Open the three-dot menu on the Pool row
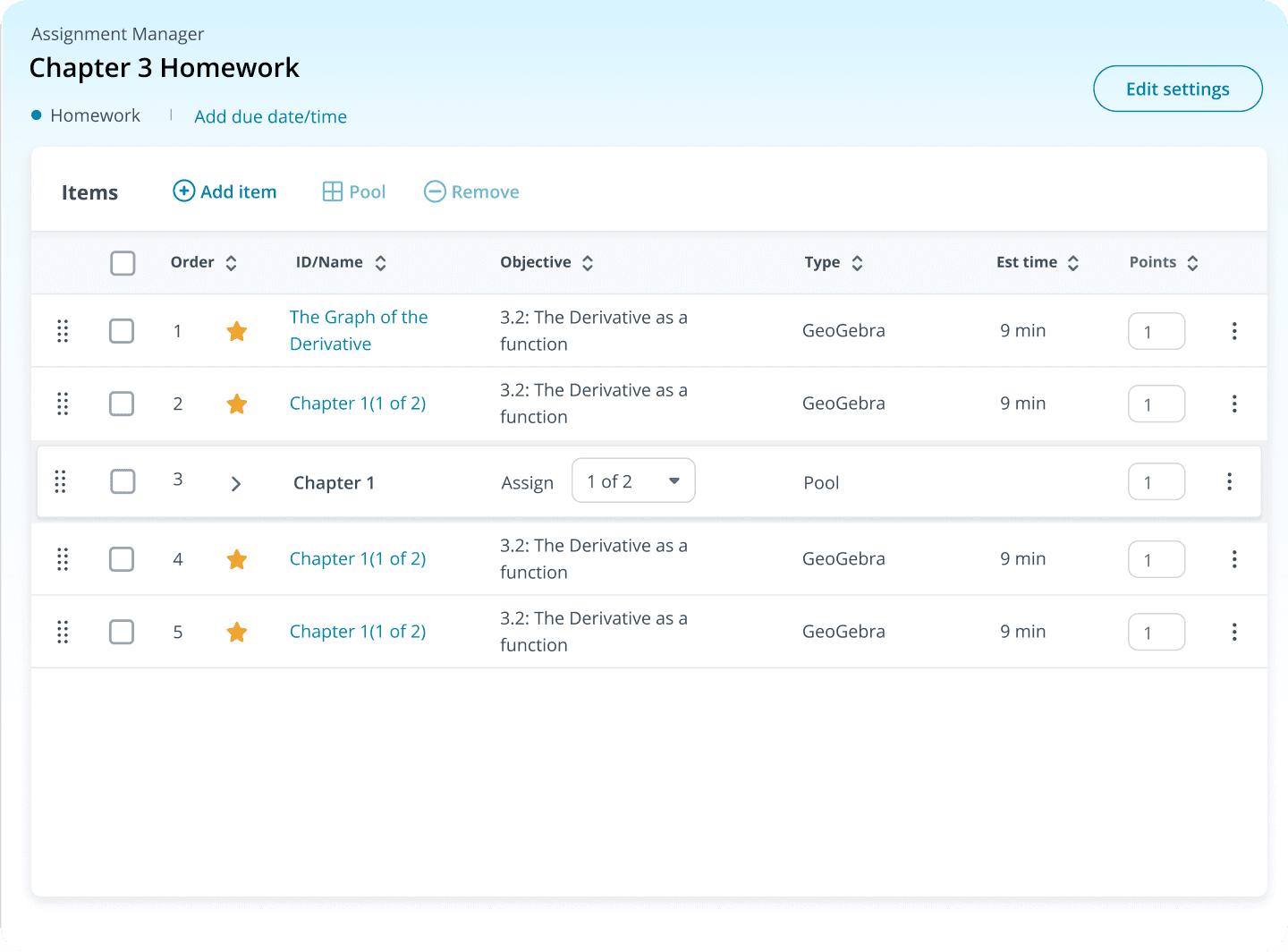 pos(1229,481)
